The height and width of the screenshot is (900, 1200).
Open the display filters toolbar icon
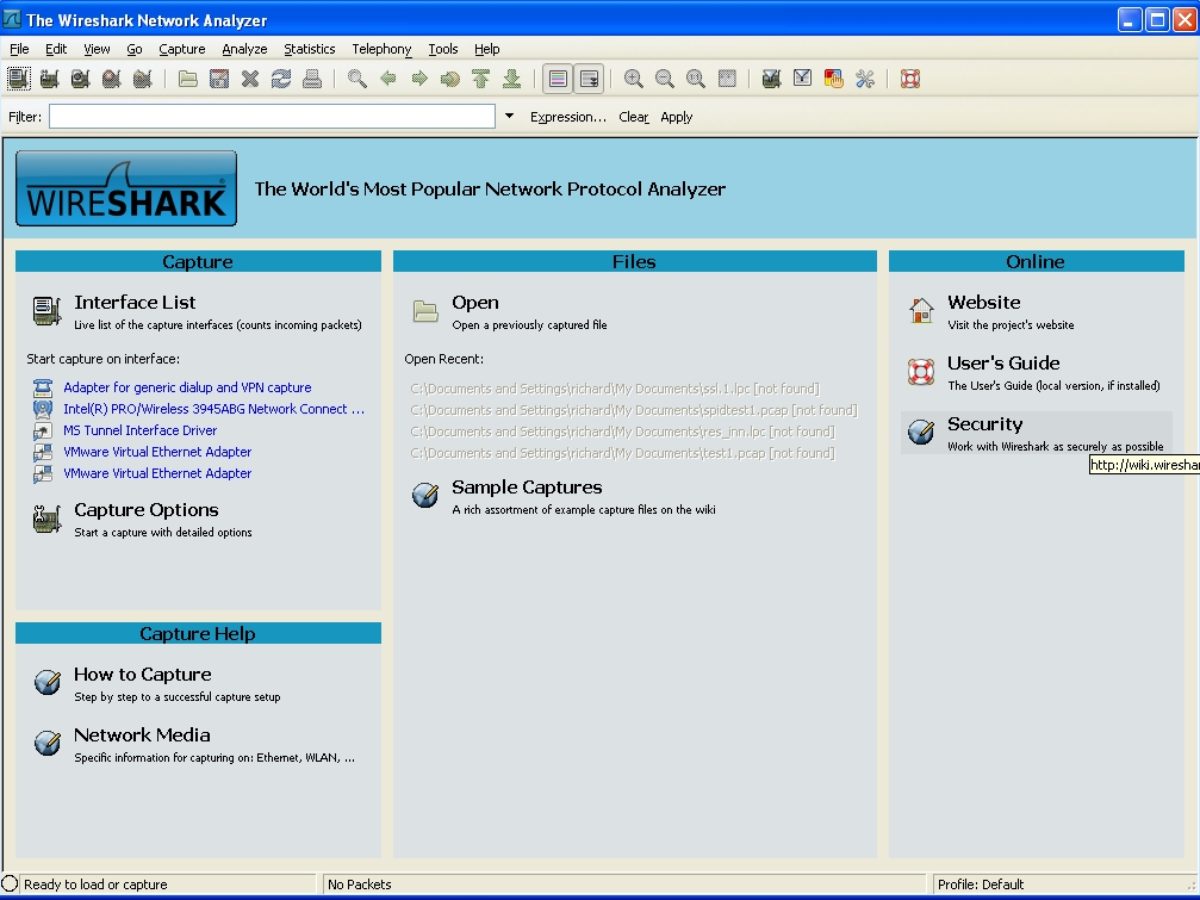pyautogui.click(x=802, y=79)
